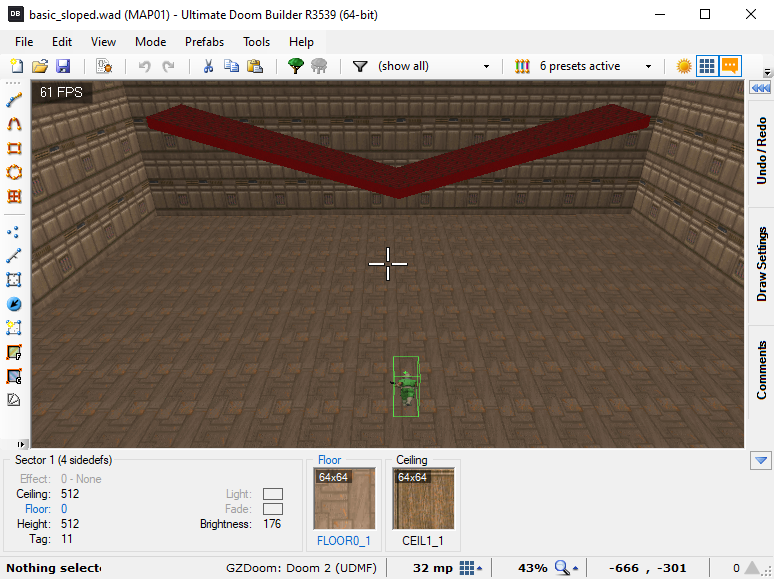This screenshot has height=579, width=774.
Task: Open the Prefabs menu
Action: [x=204, y=42]
